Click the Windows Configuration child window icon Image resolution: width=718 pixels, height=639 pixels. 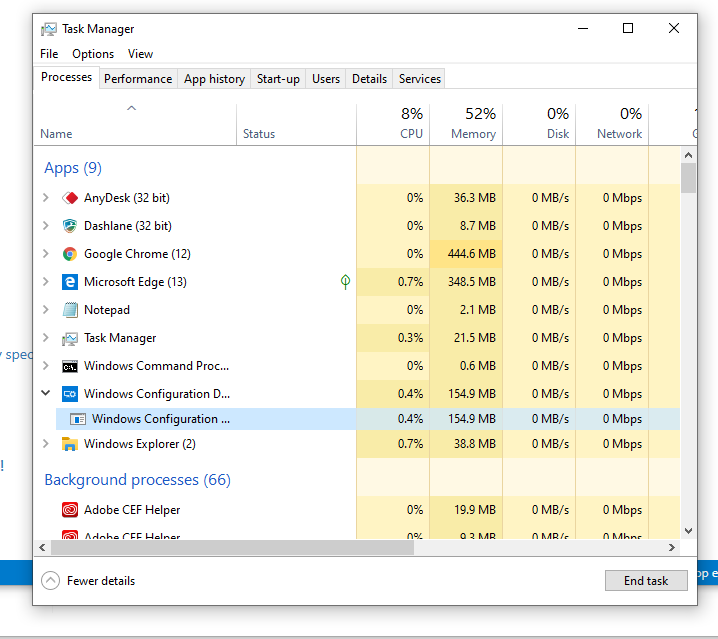click(x=78, y=419)
